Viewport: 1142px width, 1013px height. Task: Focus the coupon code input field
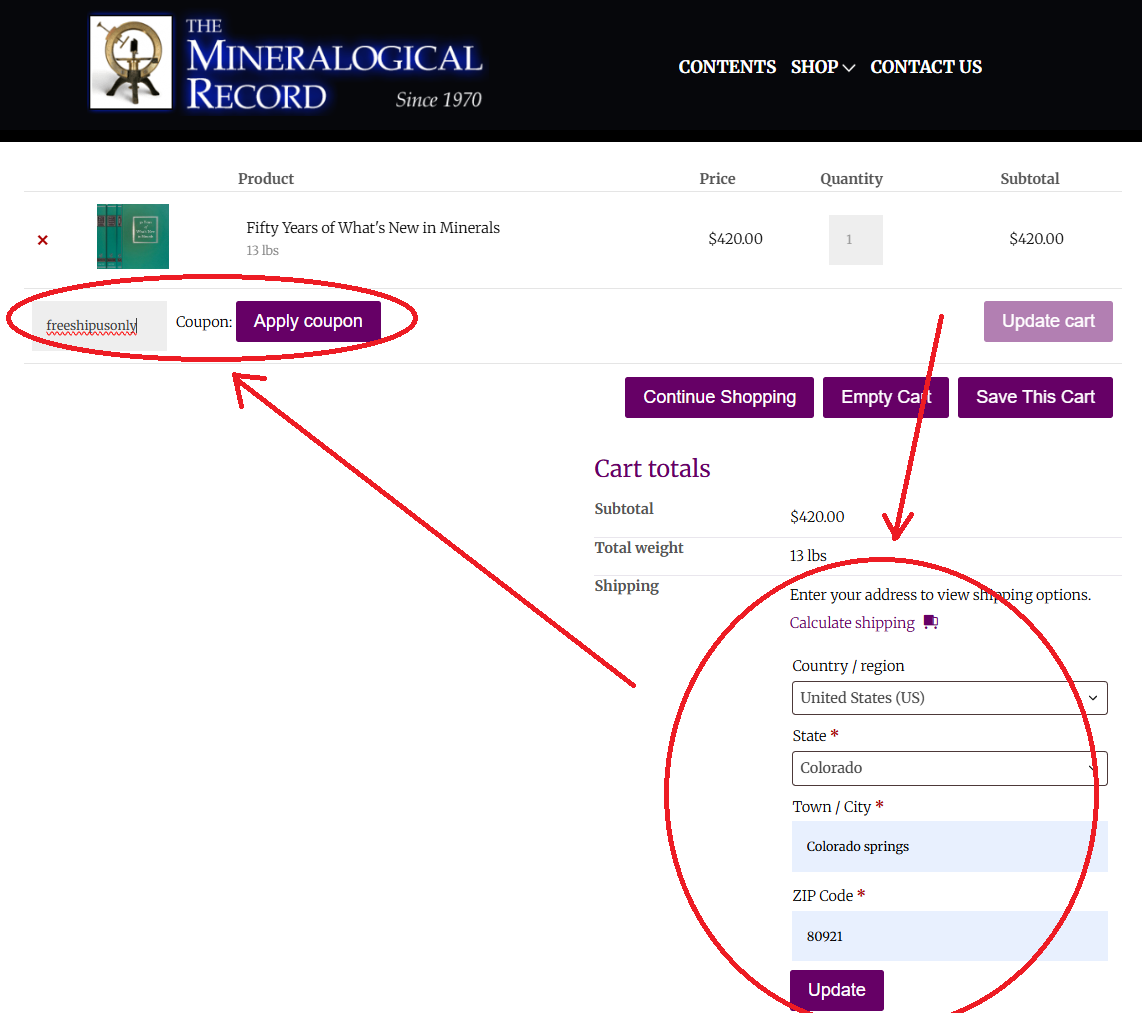tap(99, 325)
